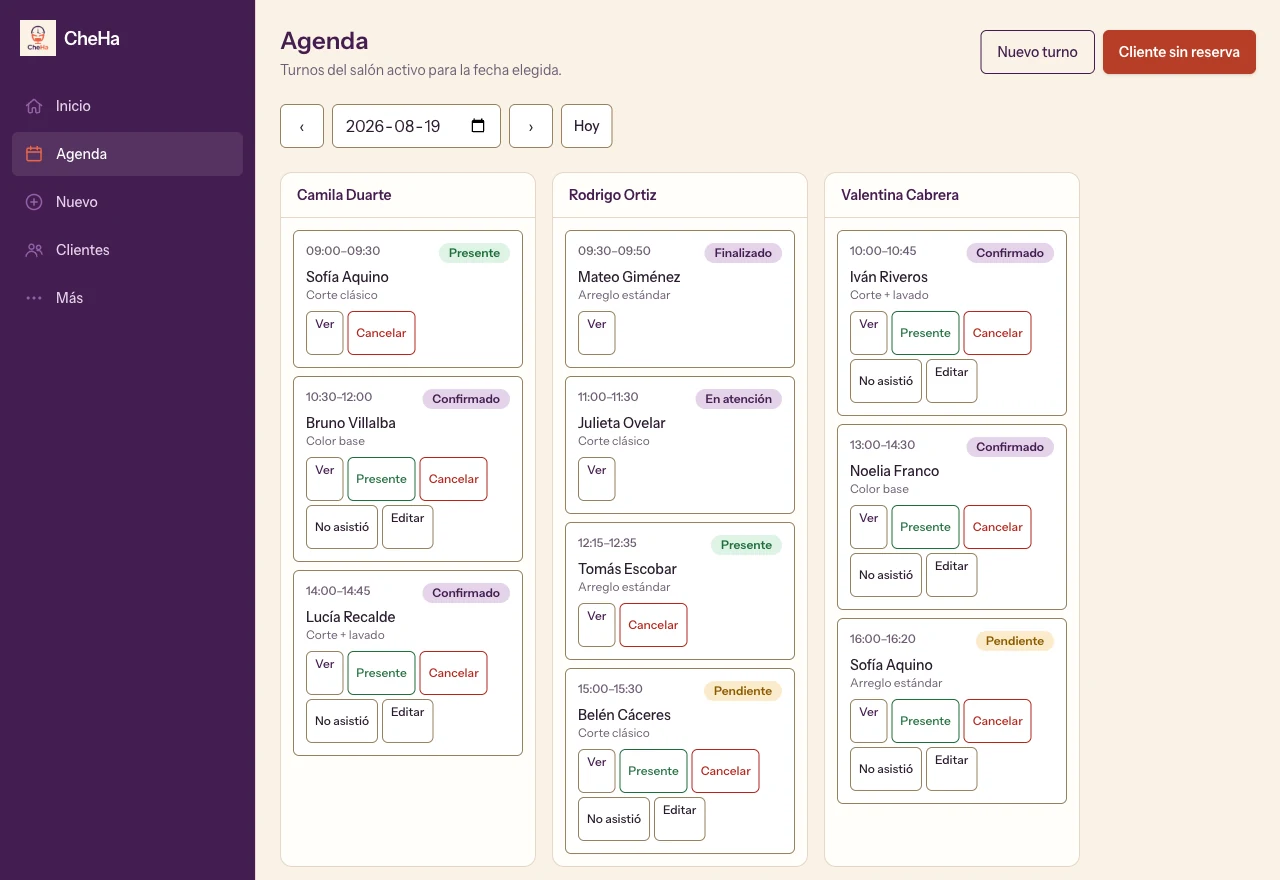Open Inicio in the sidebar
Image resolution: width=1280 pixels, height=880 pixels.
click(127, 106)
